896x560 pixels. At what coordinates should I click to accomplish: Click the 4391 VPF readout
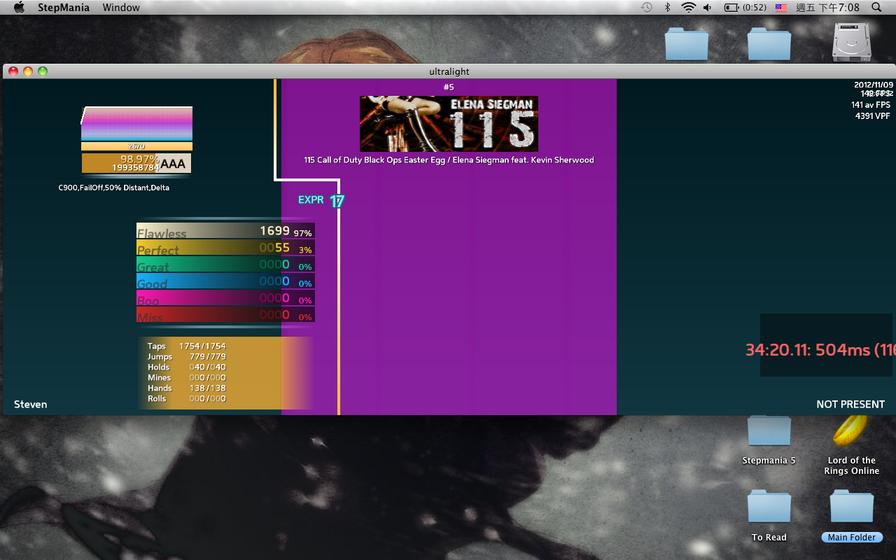coord(872,116)
